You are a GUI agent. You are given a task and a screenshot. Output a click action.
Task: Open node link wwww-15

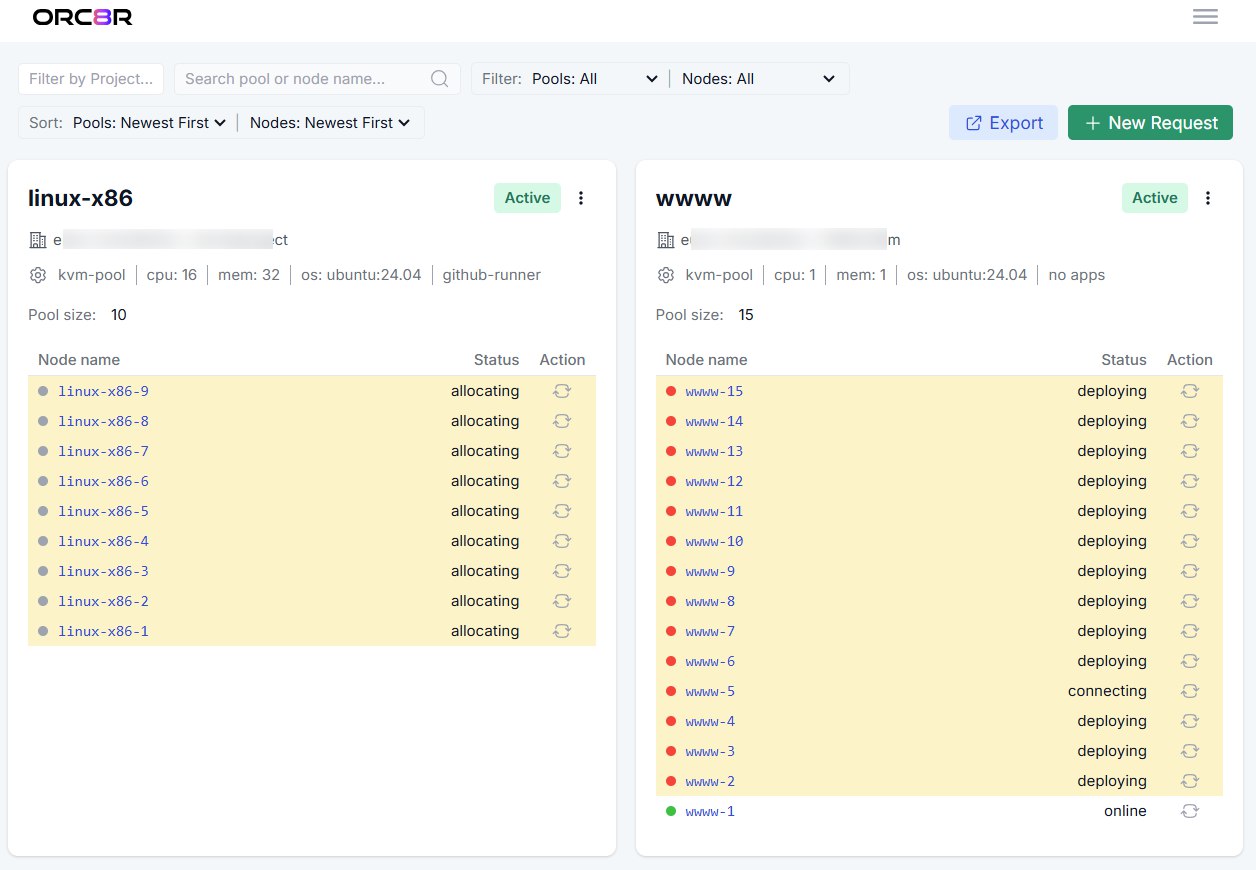coord(714,391)
